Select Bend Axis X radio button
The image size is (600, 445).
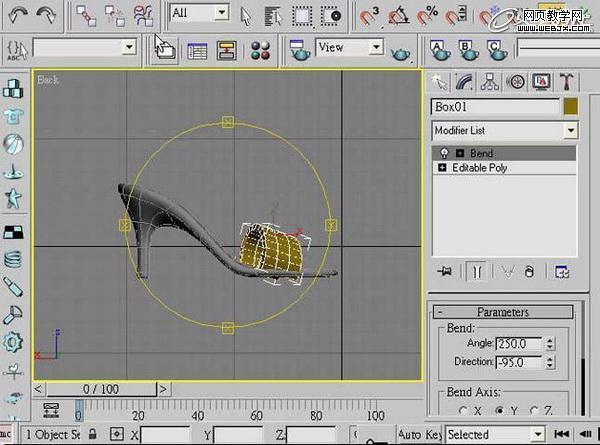(x=463, y=411)
